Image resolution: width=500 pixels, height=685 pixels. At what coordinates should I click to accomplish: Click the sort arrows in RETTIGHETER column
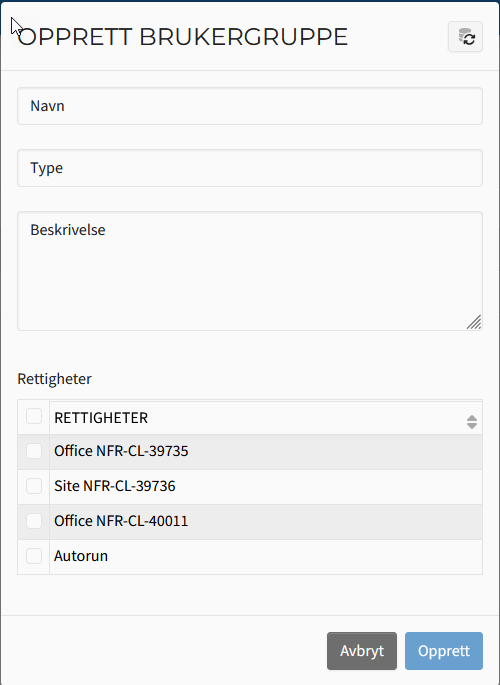472,422
